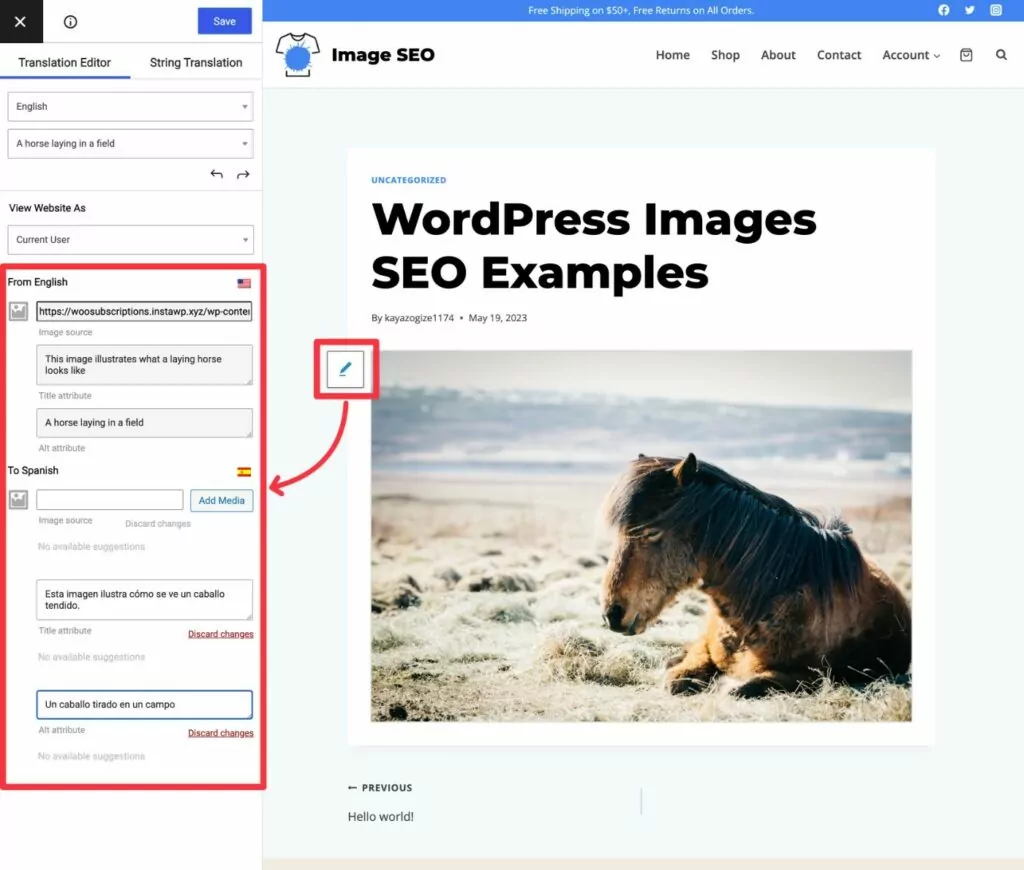
Task: Click the horse image in the post
Action: pyautogui.click(x=641, y=536)
